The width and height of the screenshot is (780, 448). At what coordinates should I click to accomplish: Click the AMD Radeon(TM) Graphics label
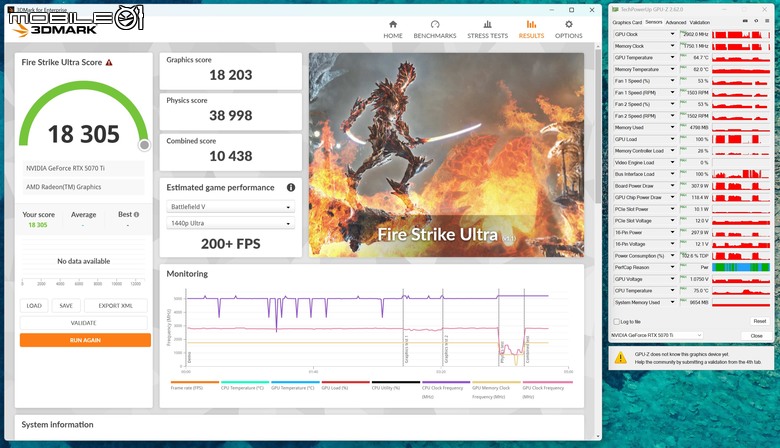click(x=63, y=187)
